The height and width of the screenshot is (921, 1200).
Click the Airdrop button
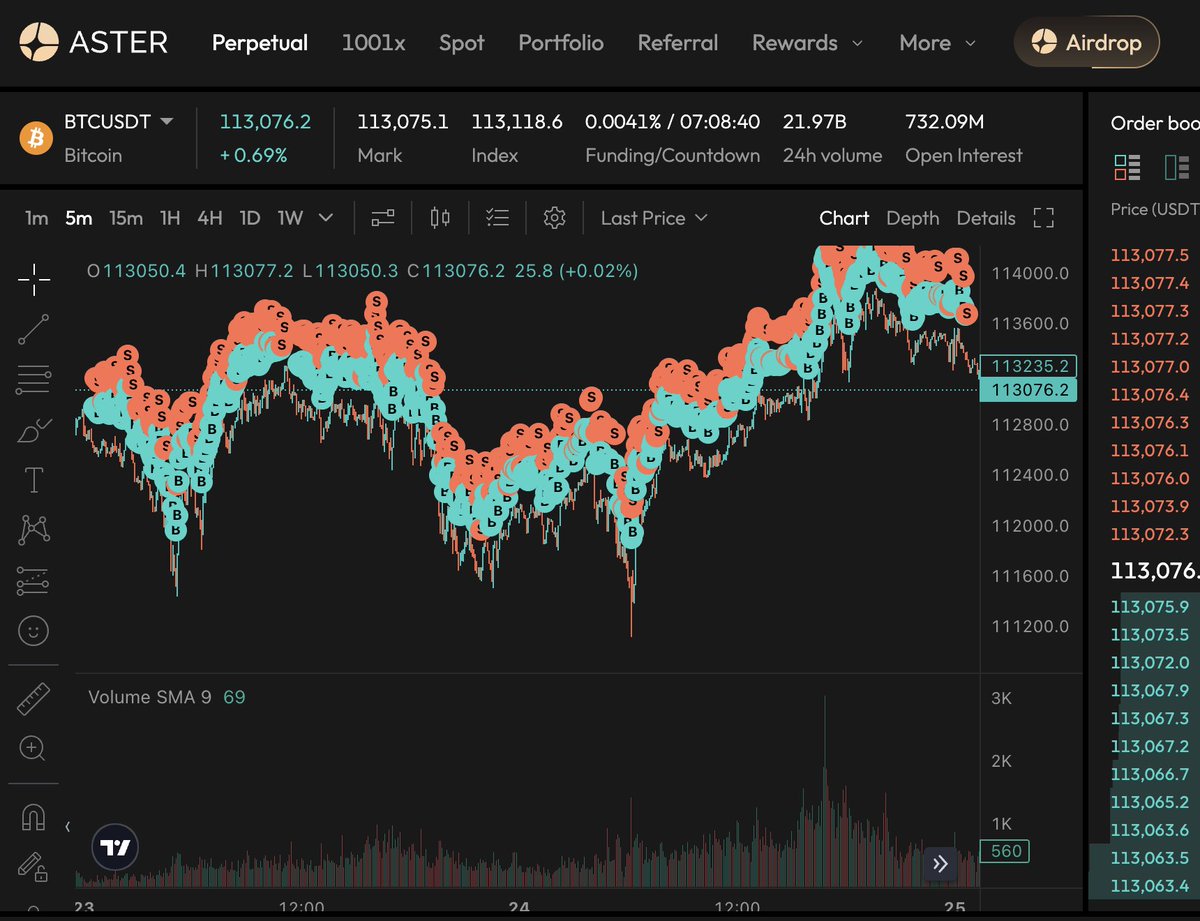[1086, 43]
